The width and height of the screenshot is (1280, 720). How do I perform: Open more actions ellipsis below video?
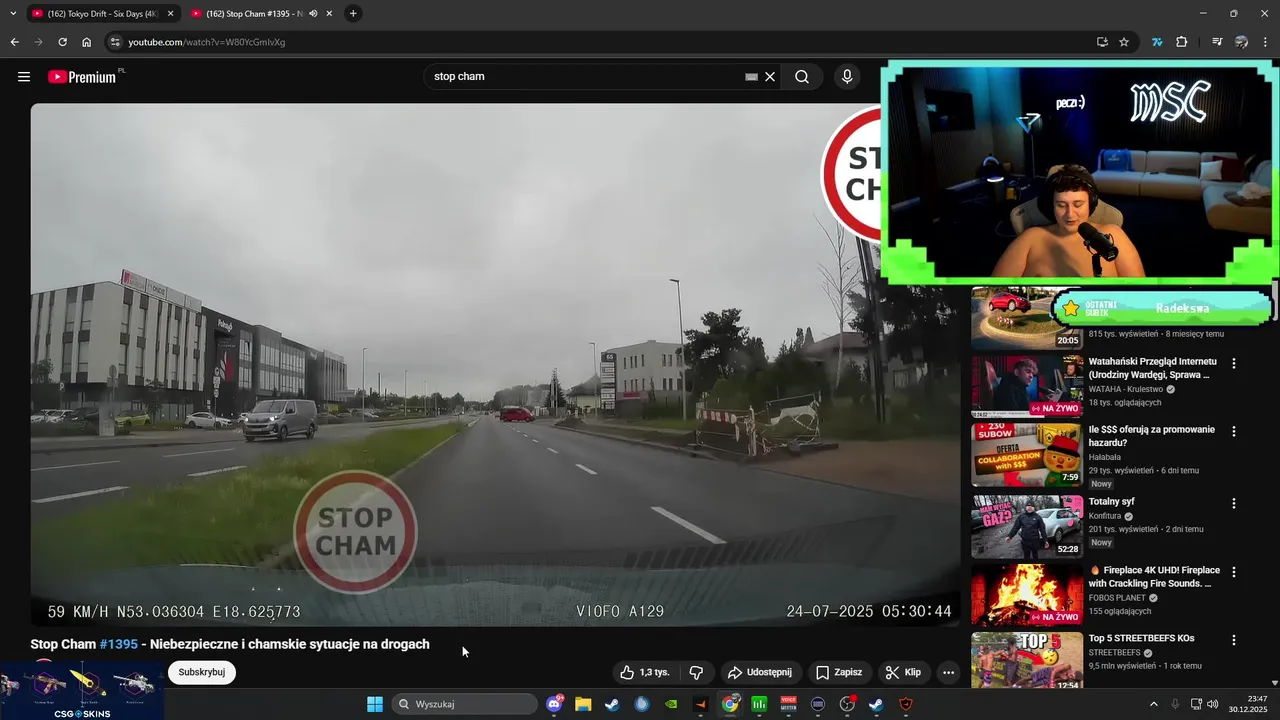pyautogui.click(x=949, y=672)
